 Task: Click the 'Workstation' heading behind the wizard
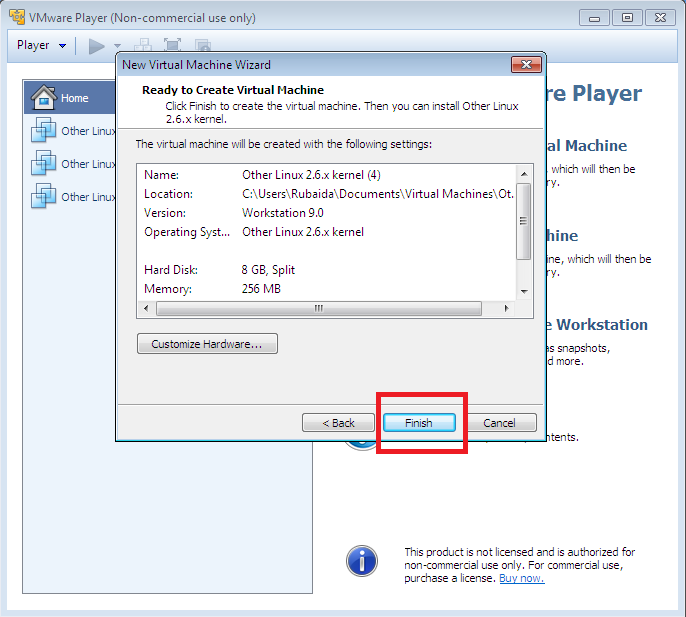602,325
